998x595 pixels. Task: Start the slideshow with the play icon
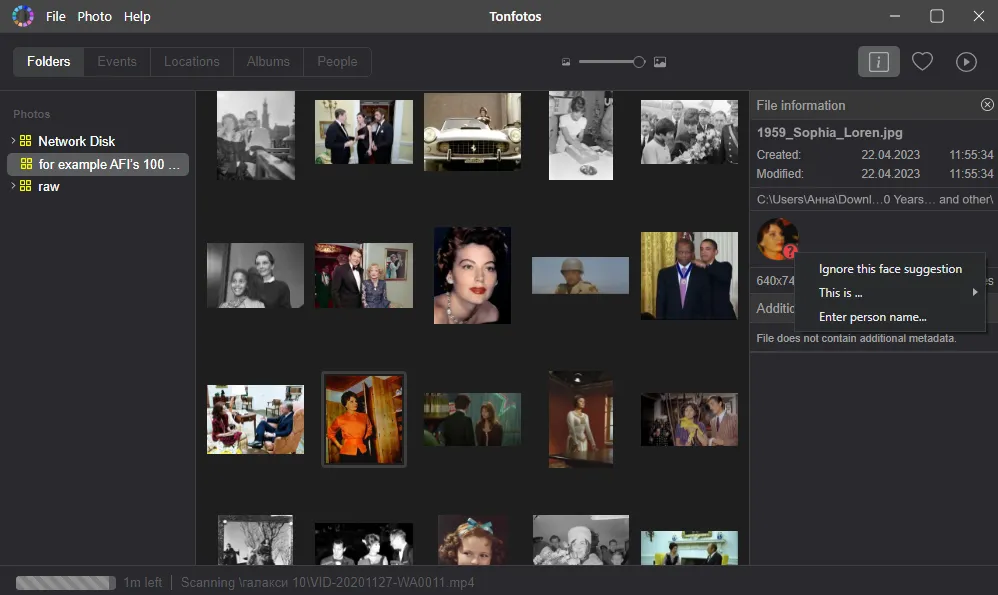click(966, 62)
